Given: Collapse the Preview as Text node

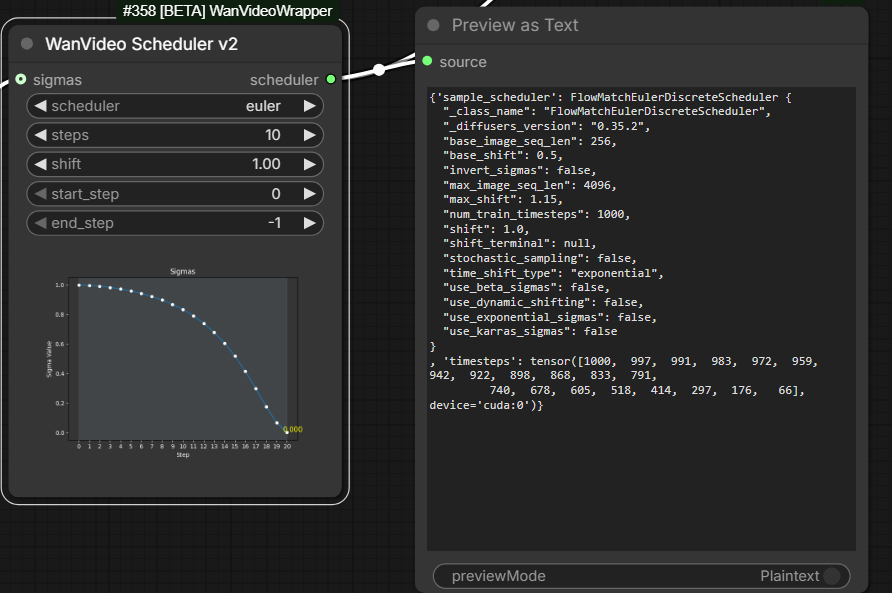Looking at the screenshot, I should pyautogui.click(x=431, y=25).
